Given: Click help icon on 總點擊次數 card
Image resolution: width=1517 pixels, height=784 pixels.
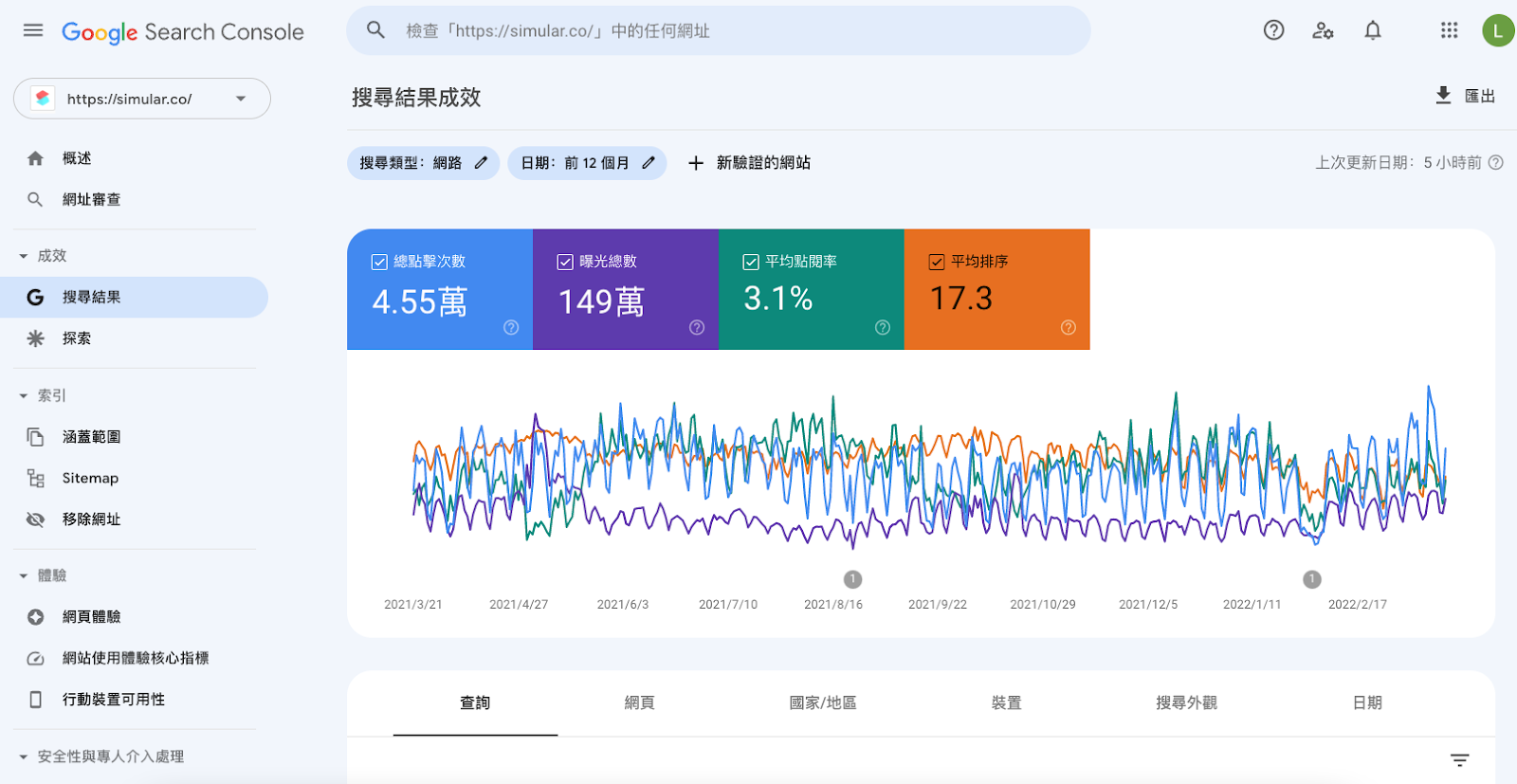Looking at the screenshot, I should click(511, 327).
